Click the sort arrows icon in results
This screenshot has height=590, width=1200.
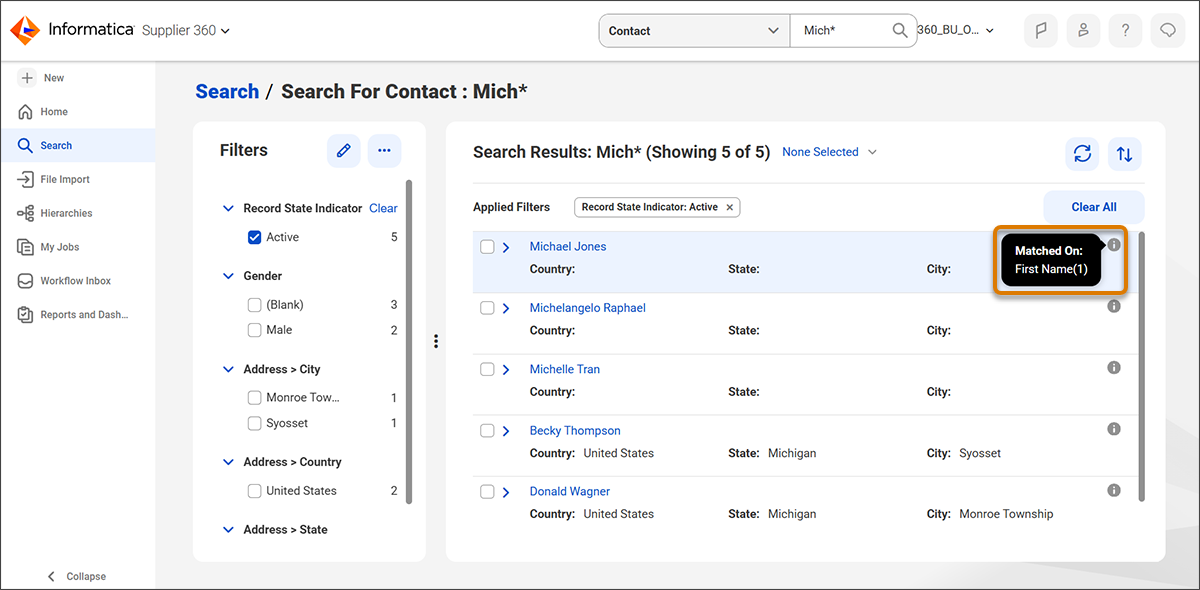(x=1125, y=154)
